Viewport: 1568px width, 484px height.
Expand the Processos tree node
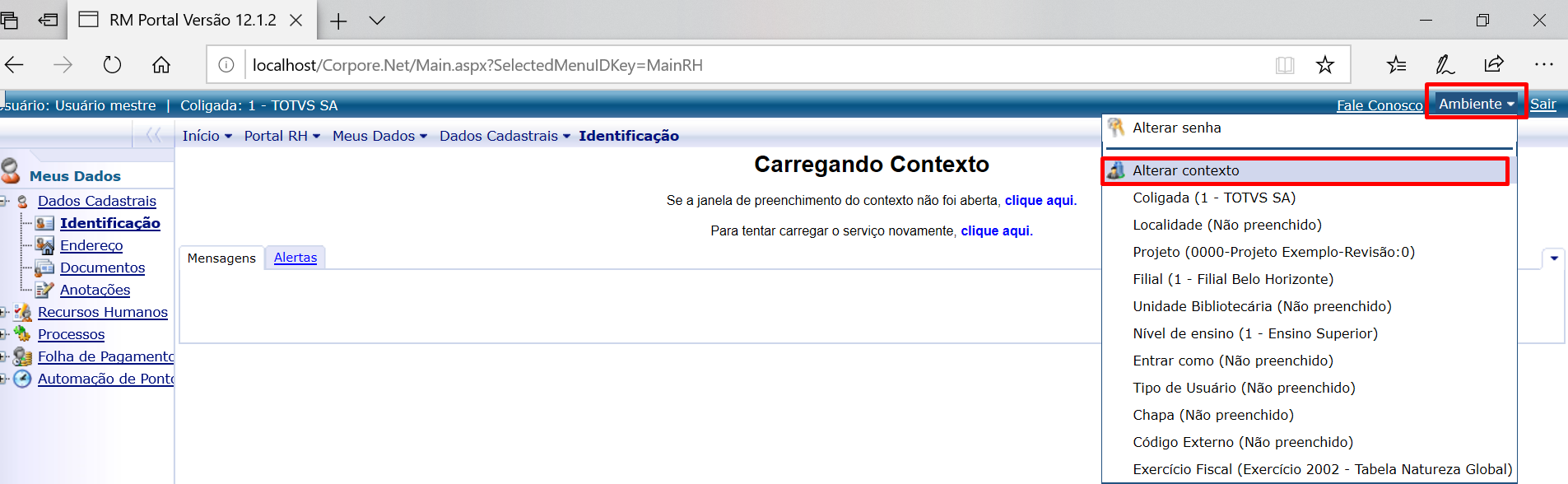(x=3, y=334)
